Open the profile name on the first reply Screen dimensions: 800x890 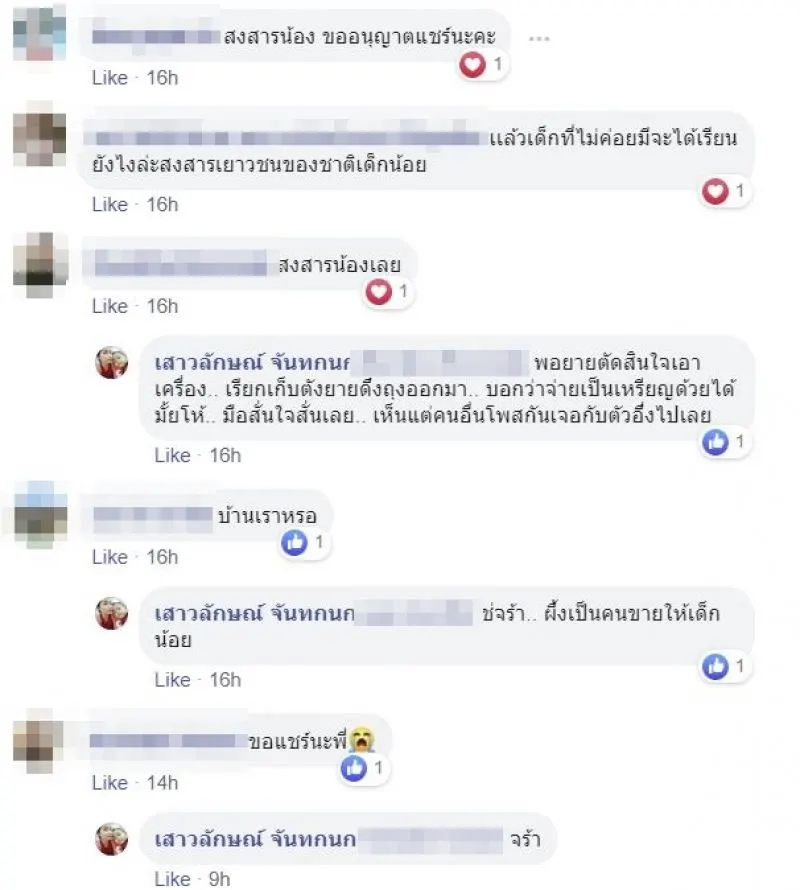pyautogui.click(x=252, y=362)
